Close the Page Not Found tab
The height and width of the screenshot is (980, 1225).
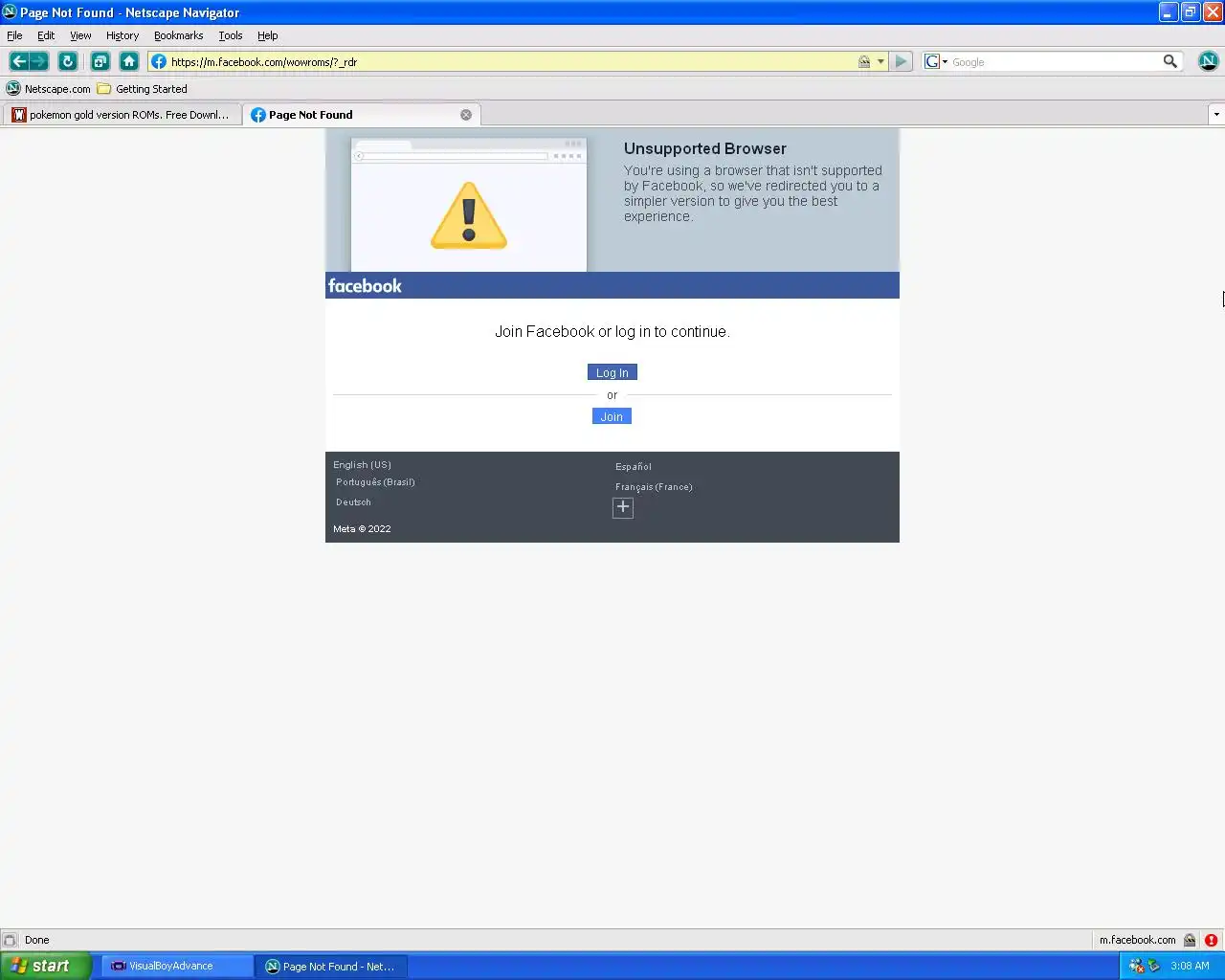466,115
